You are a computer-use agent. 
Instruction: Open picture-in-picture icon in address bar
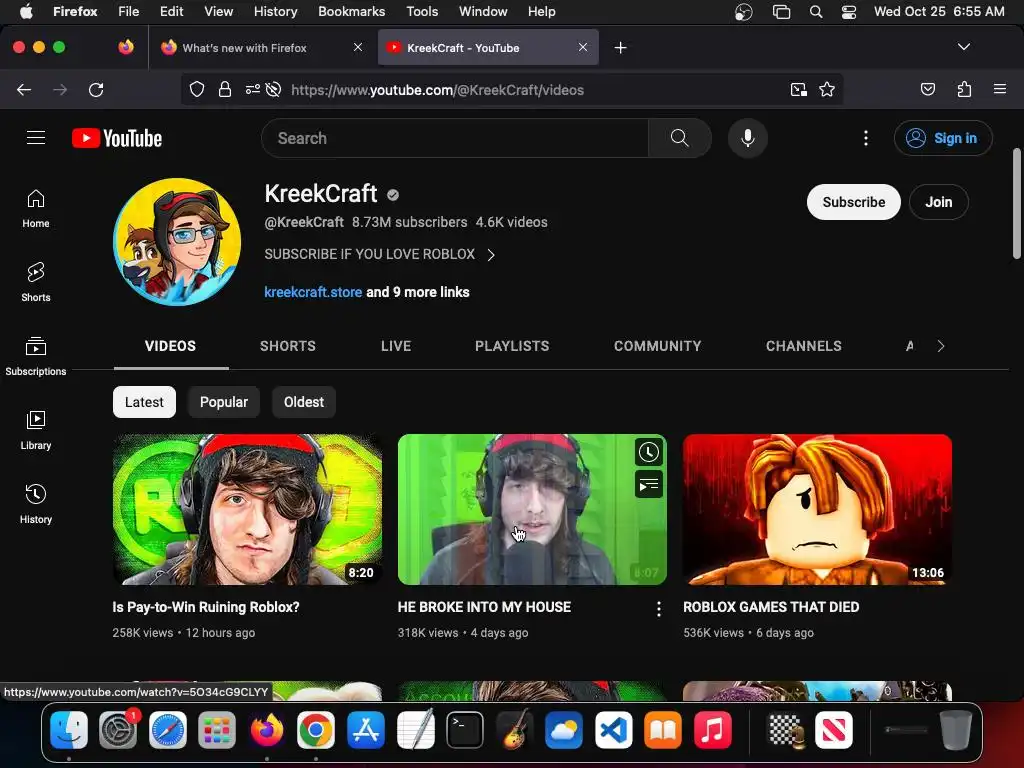point(798,89)
